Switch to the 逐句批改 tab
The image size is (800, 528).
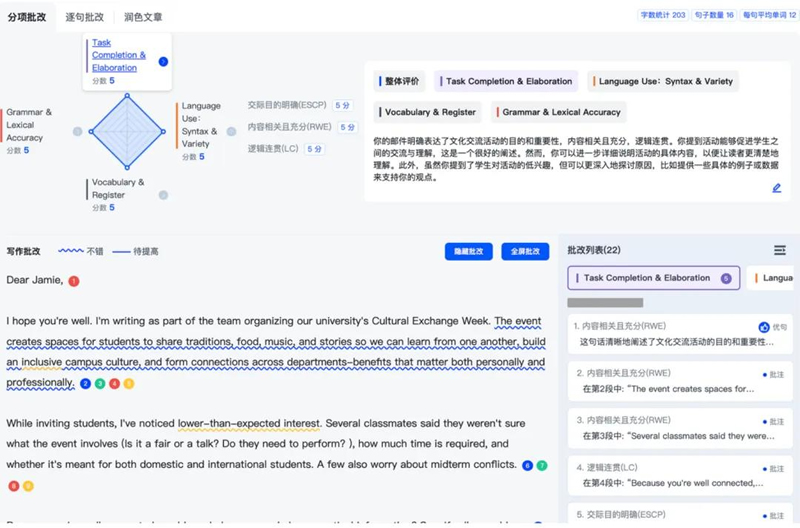point(84,17)
